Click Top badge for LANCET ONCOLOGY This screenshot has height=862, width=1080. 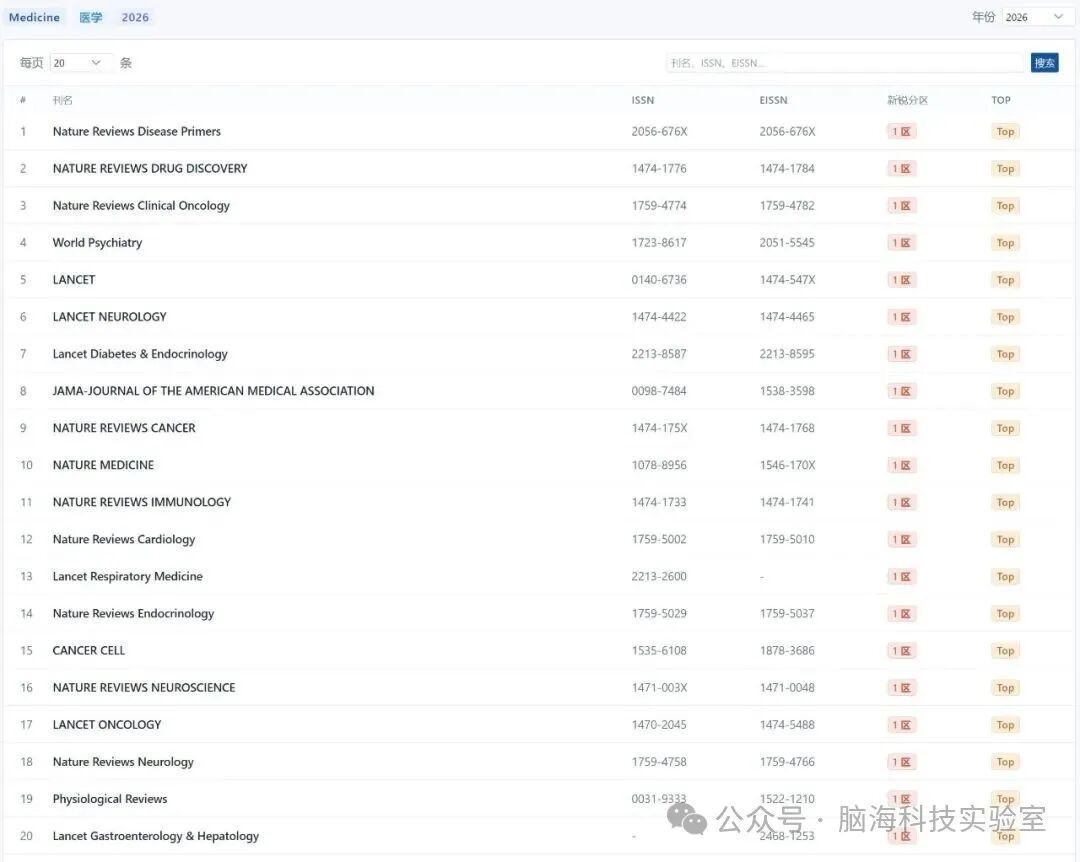point(1005,725)
